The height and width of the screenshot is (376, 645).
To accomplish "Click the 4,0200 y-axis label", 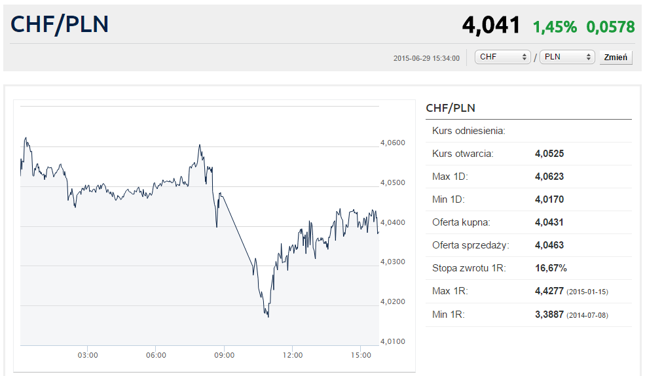I will tap(392, 302).
